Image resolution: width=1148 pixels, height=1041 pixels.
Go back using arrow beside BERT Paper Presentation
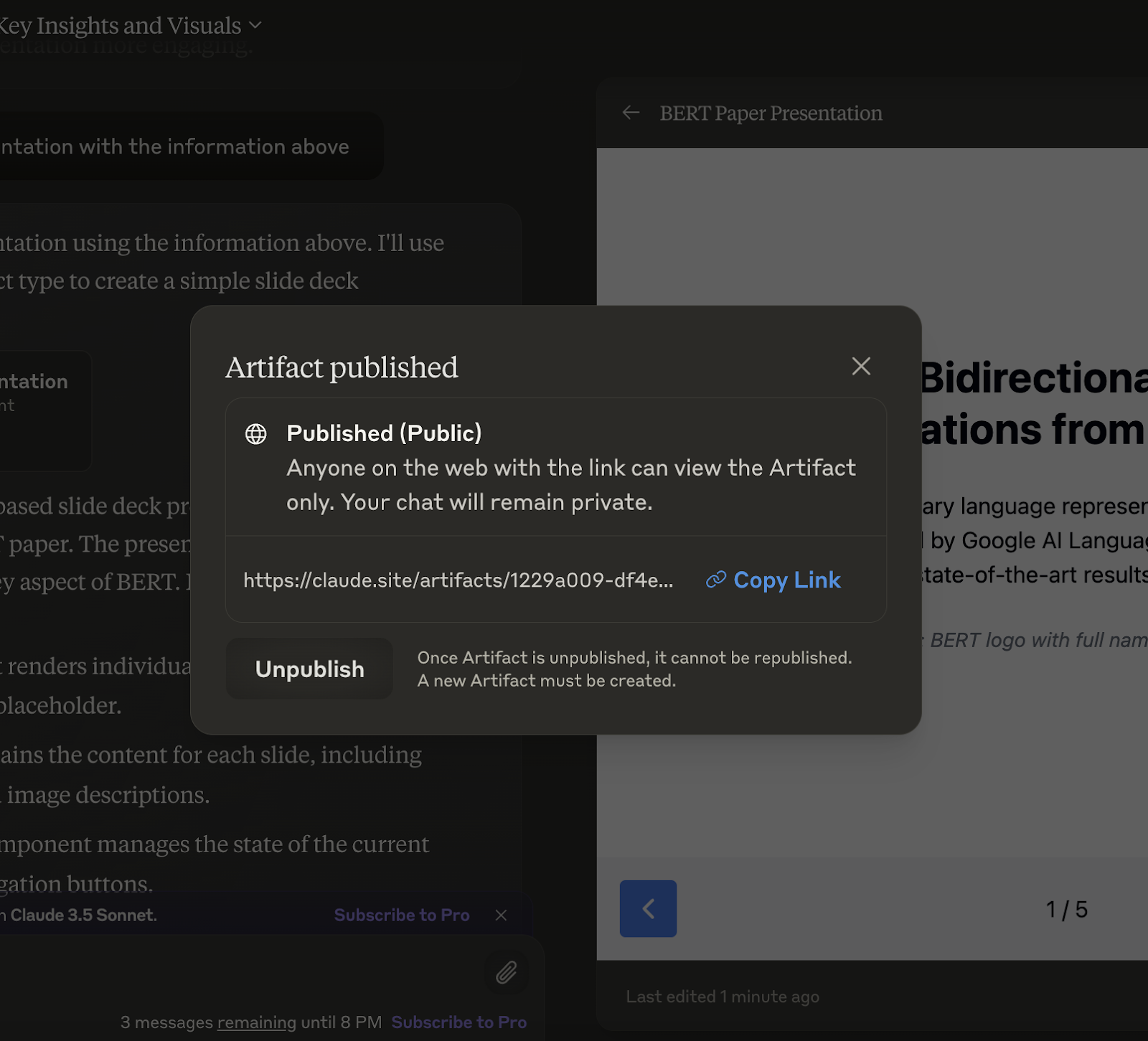click(631, 113)
